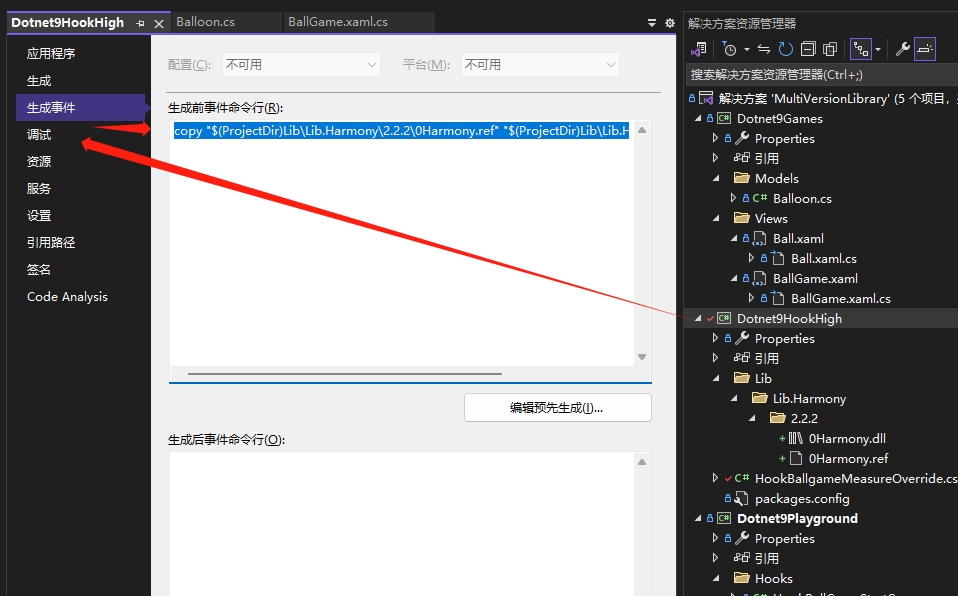Collapse the Dotnet9Games project node
This screenshot has height=596, width=958.
(698, 119)
